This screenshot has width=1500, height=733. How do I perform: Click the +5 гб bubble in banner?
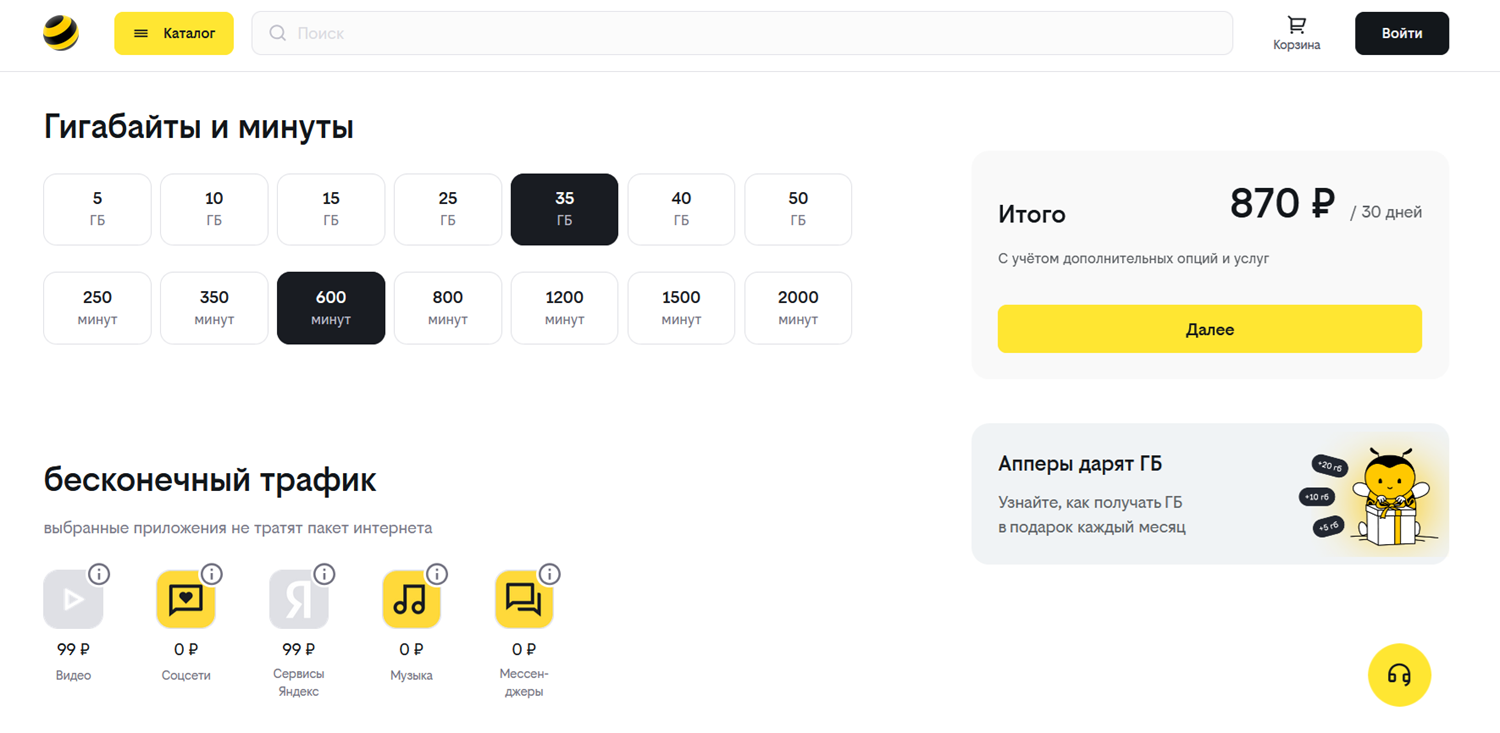(x=1329, y=527)
